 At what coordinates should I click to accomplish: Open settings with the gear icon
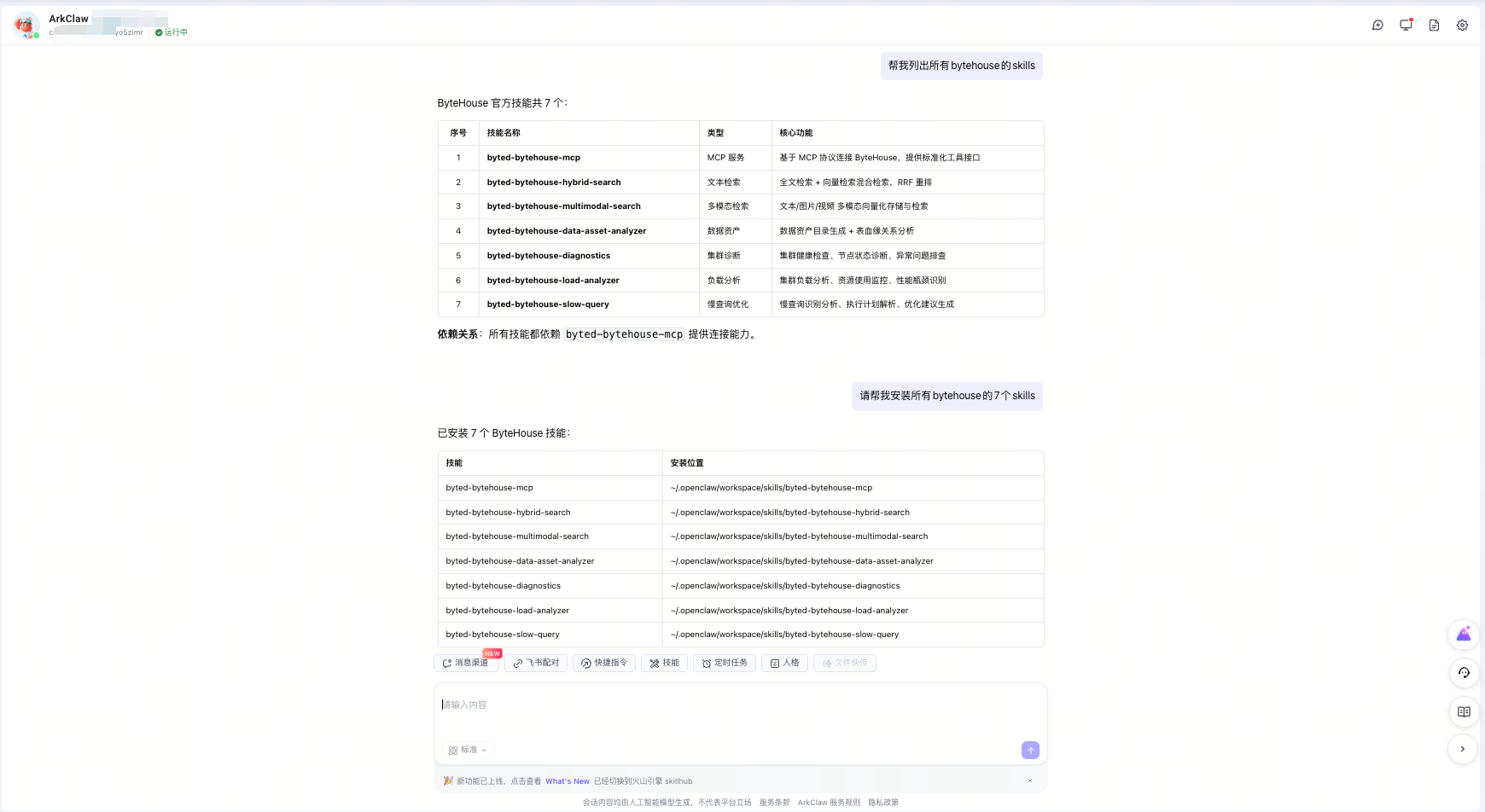pos(1462,26)
